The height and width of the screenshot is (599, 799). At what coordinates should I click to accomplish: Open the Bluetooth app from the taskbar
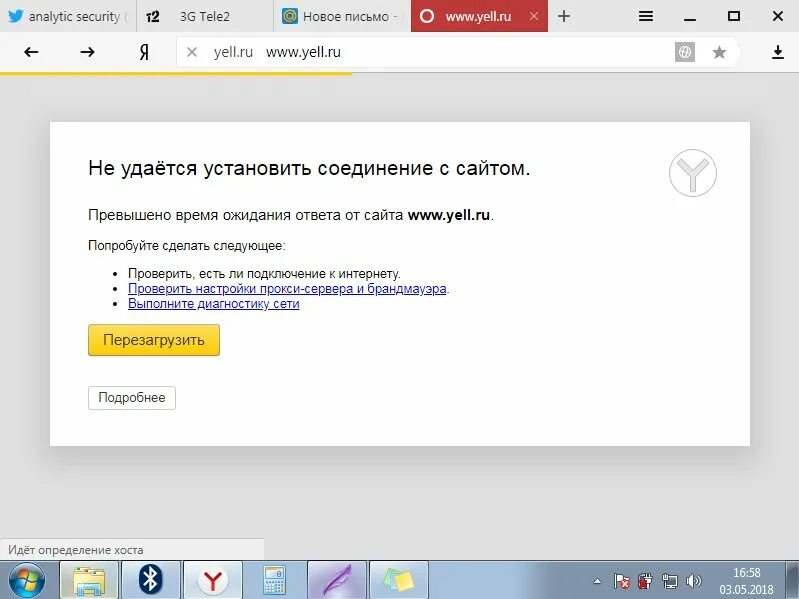[150, 580]
